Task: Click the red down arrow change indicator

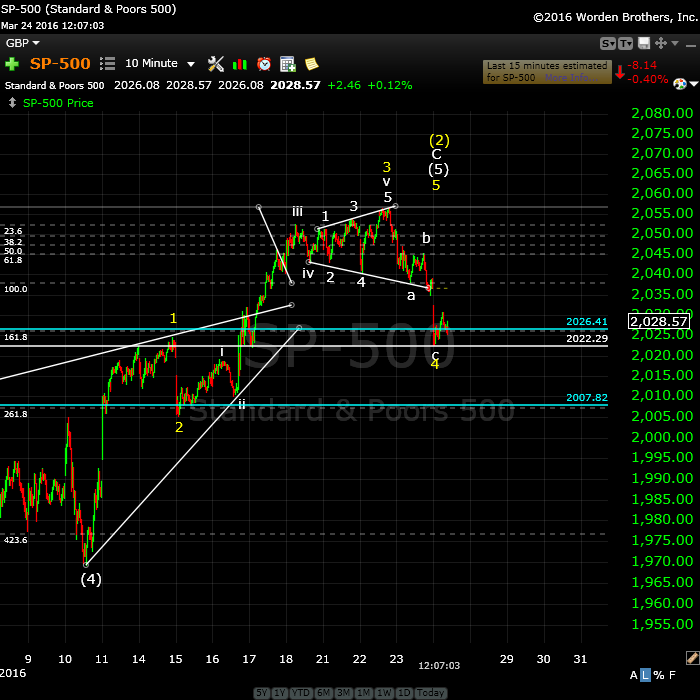Action: pos(619,72)
